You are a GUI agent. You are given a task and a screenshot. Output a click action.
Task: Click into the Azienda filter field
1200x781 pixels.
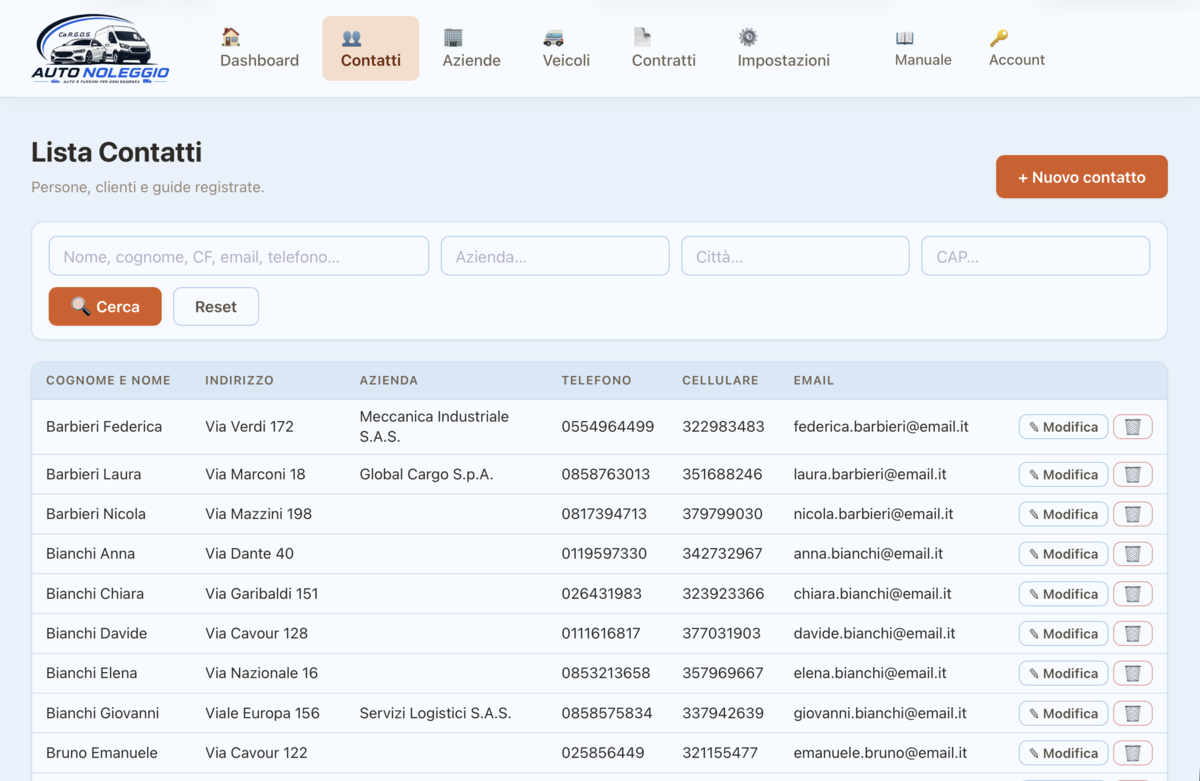click(x=555, y=256)
